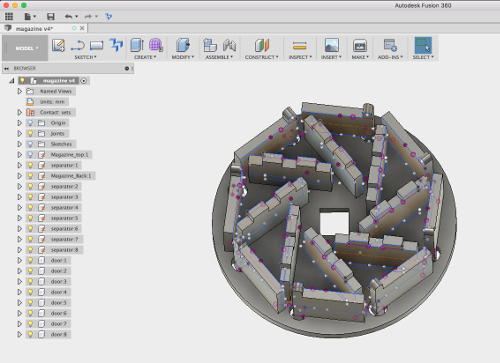Open the data panel grid icon
This screenshot has height=363, width=500.
point(9,16)
